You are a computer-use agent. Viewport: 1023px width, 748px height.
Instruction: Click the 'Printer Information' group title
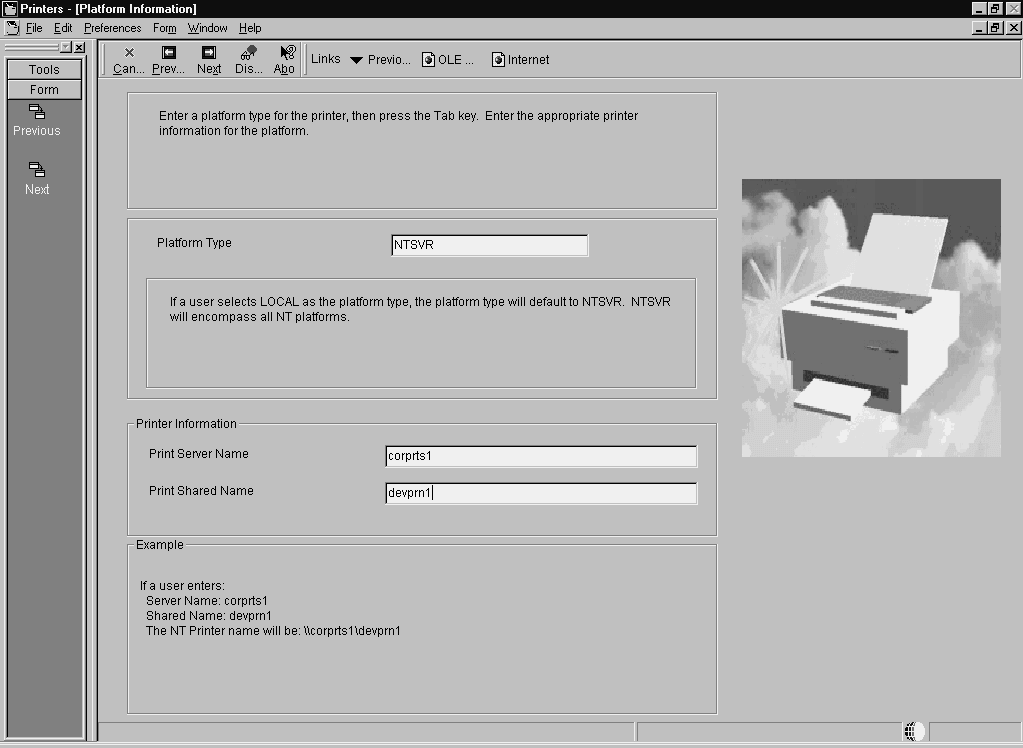click(186, 424)
